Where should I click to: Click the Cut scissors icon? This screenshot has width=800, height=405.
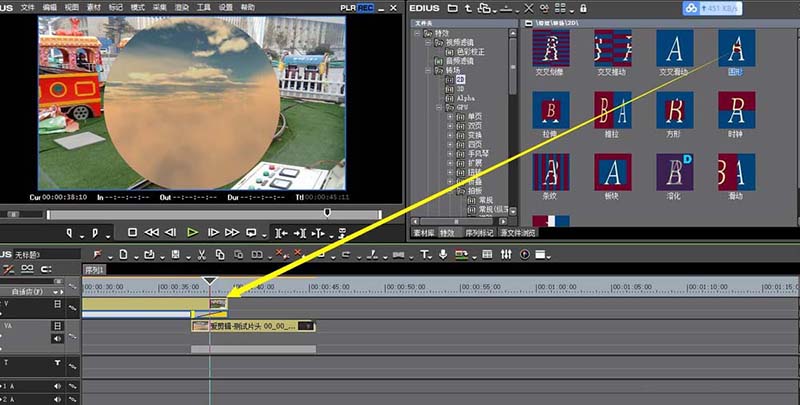[x=202, y=254]
